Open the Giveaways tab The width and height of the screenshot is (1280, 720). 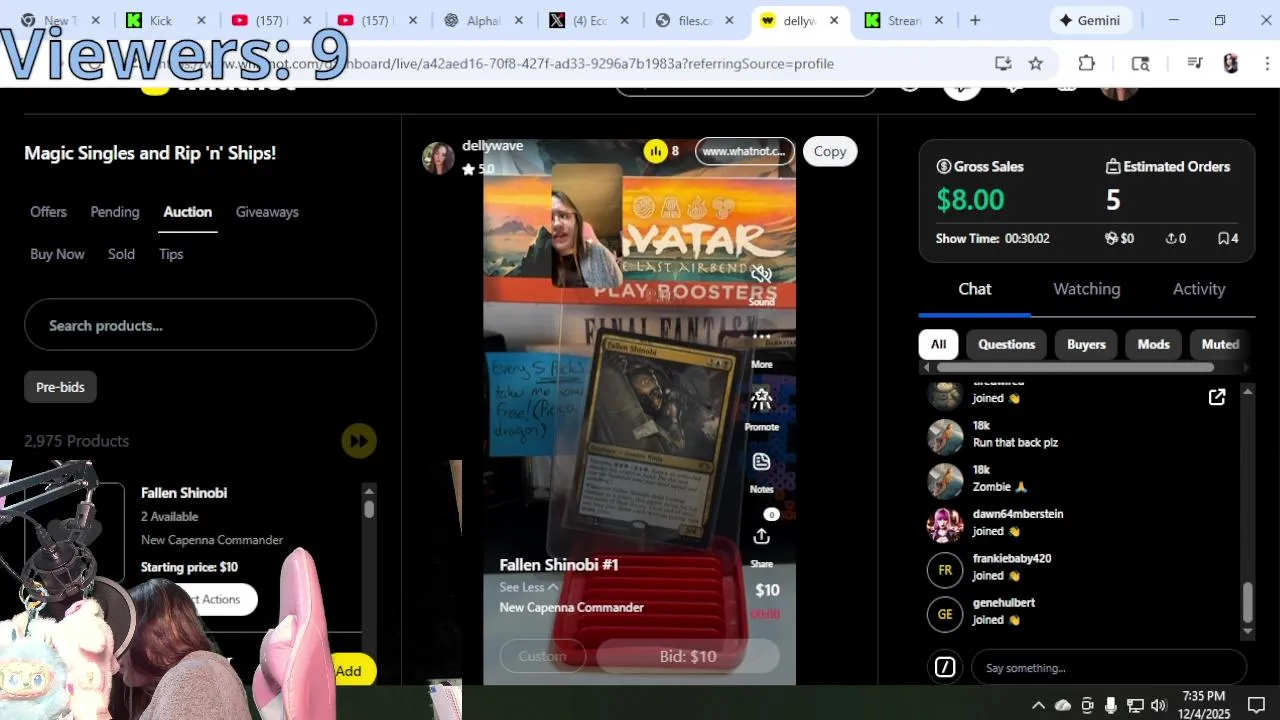(267, 212)
